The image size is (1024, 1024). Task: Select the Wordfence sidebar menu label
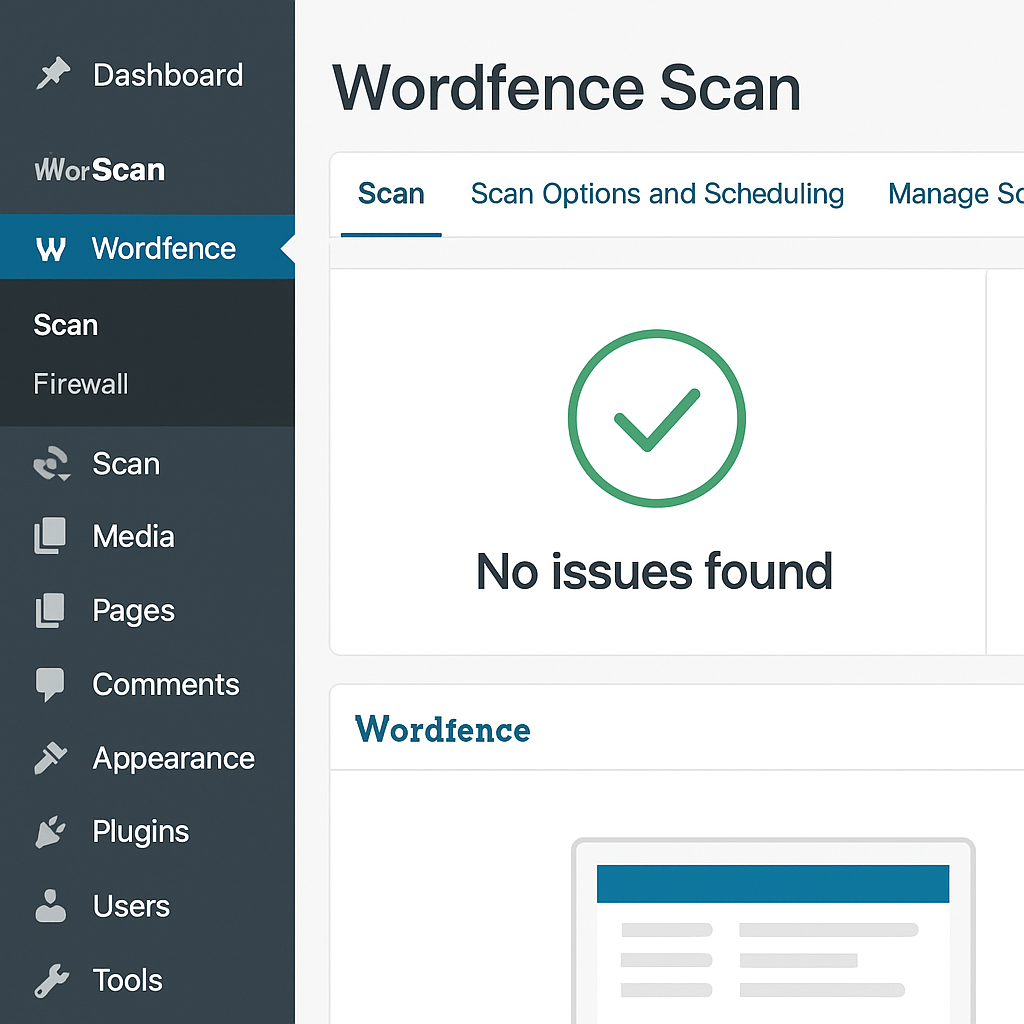(164, 248)
